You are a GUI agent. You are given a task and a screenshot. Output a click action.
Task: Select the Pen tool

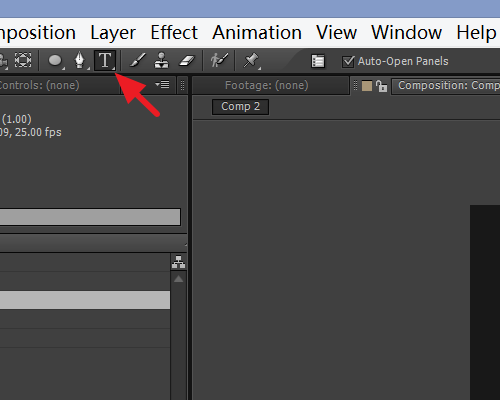80,61
